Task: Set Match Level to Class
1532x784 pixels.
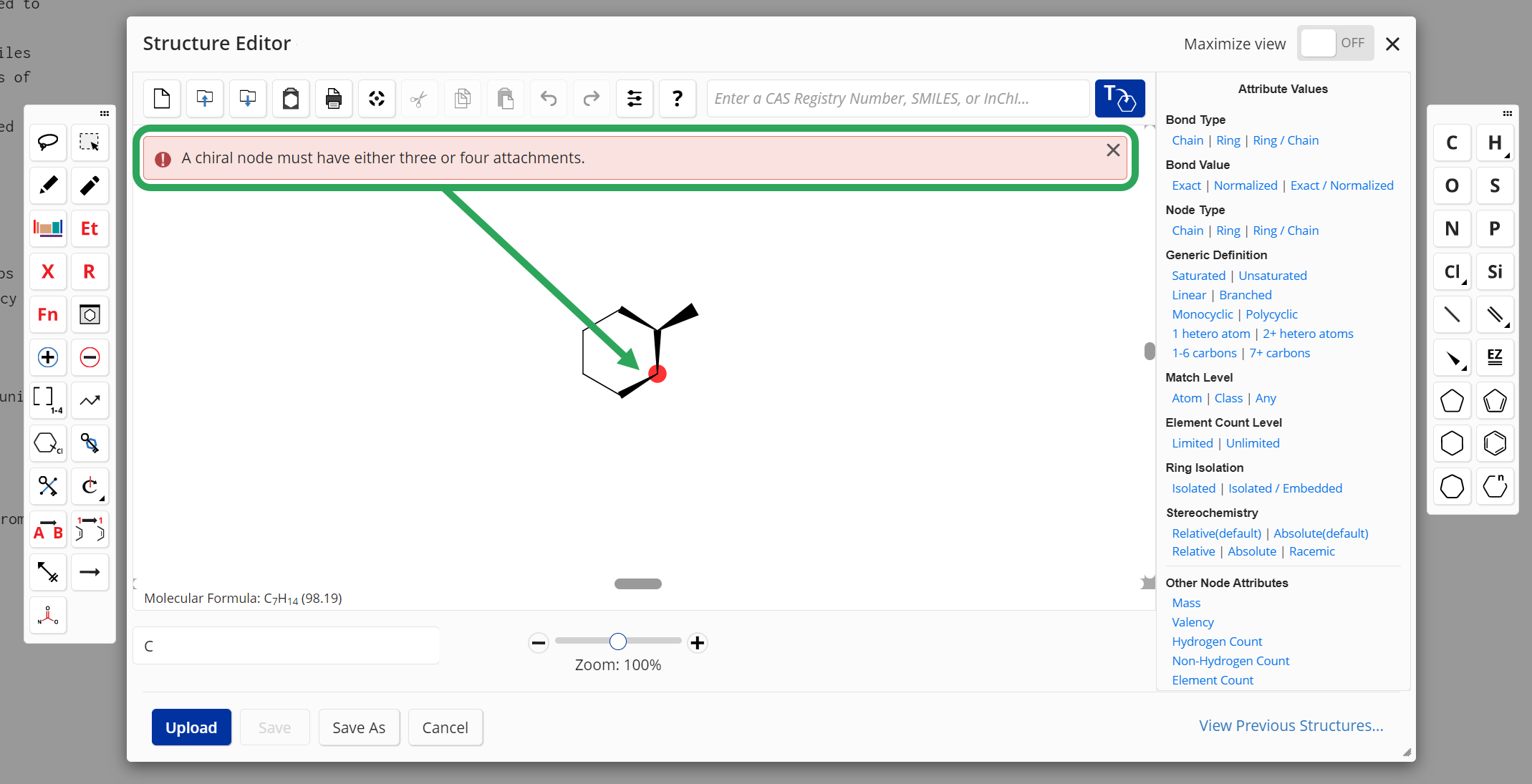Action: [x=1228, y=398]
